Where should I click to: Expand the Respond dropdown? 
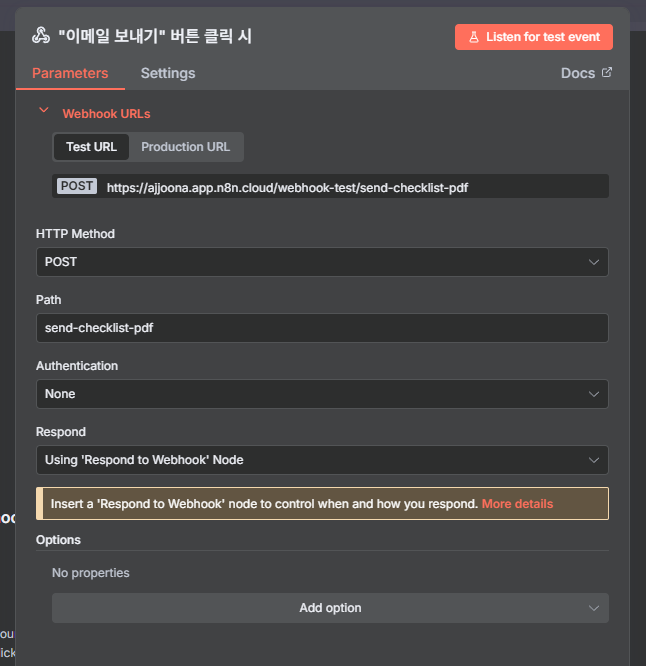coord(321,460)
